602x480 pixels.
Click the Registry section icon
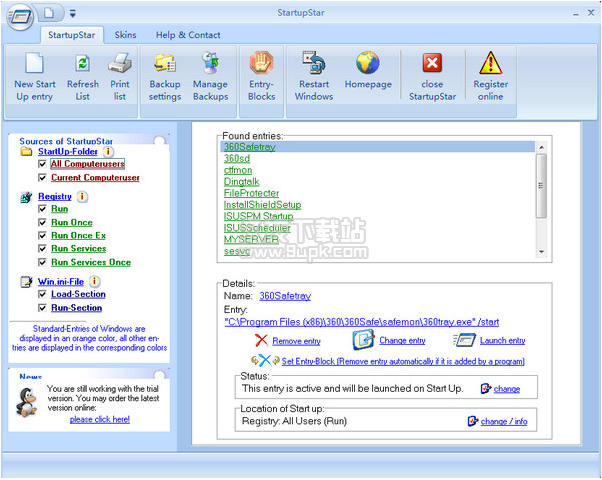point(26,197)
